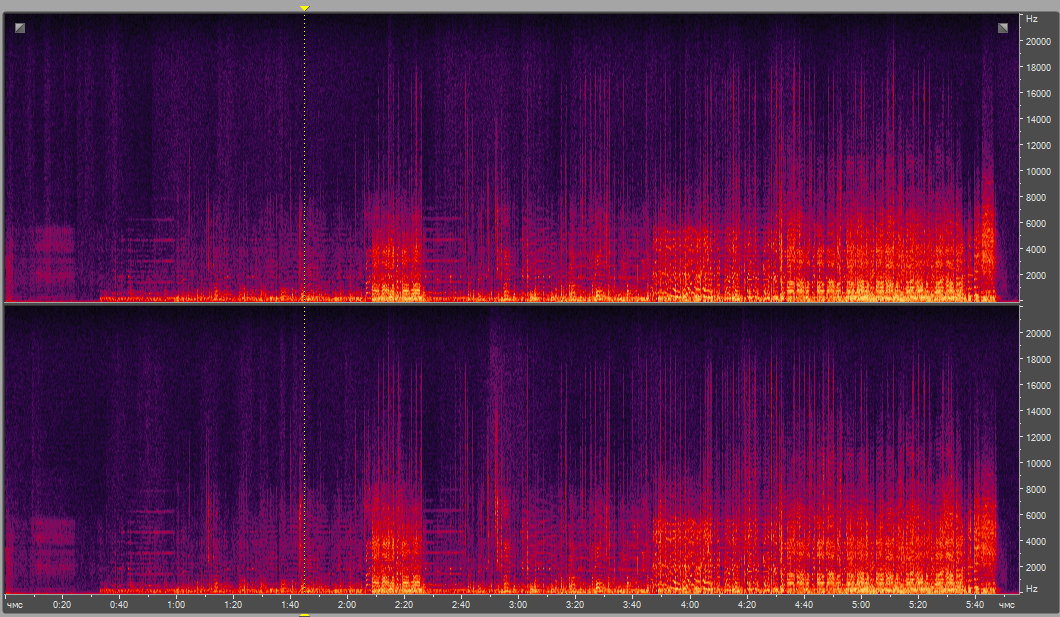Click the 0:20 mark on time ruler
This screenshot has height=617, width=1060.
62,605
